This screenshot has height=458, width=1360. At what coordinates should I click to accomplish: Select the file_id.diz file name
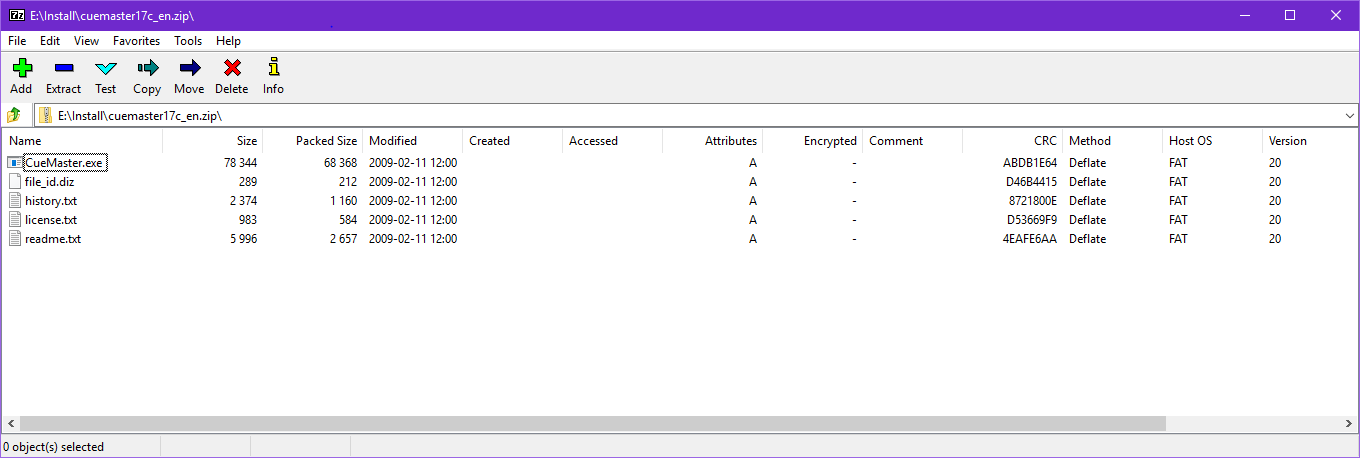50,182
